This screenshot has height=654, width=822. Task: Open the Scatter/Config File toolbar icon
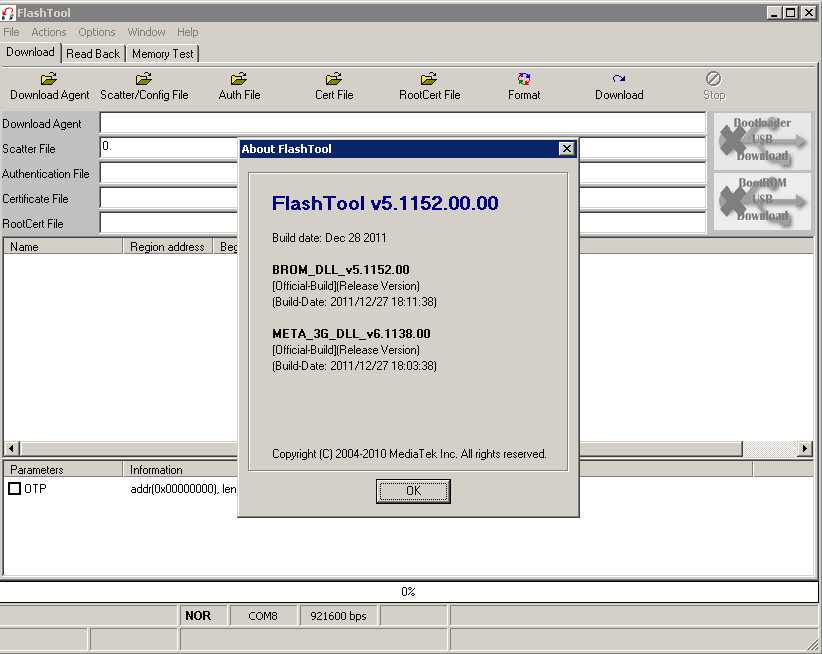click(144, 79)
